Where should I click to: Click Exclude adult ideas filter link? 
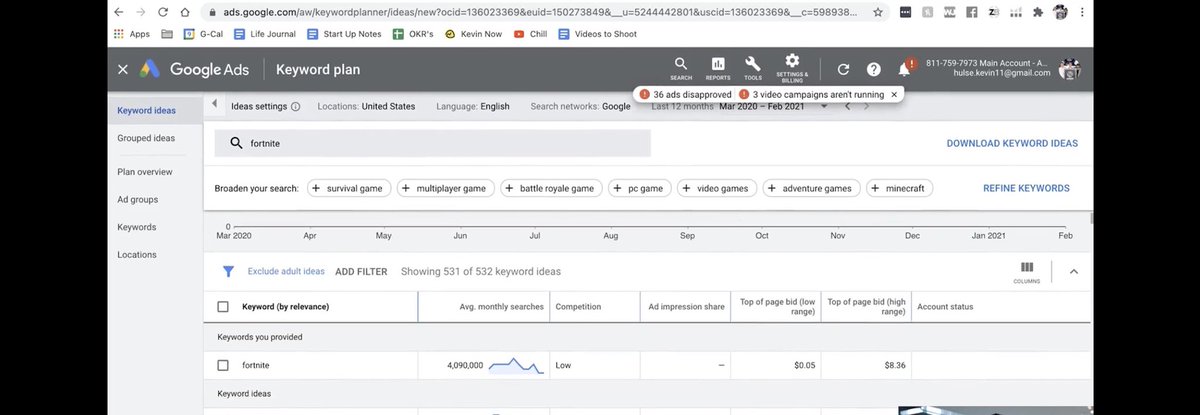286,271
